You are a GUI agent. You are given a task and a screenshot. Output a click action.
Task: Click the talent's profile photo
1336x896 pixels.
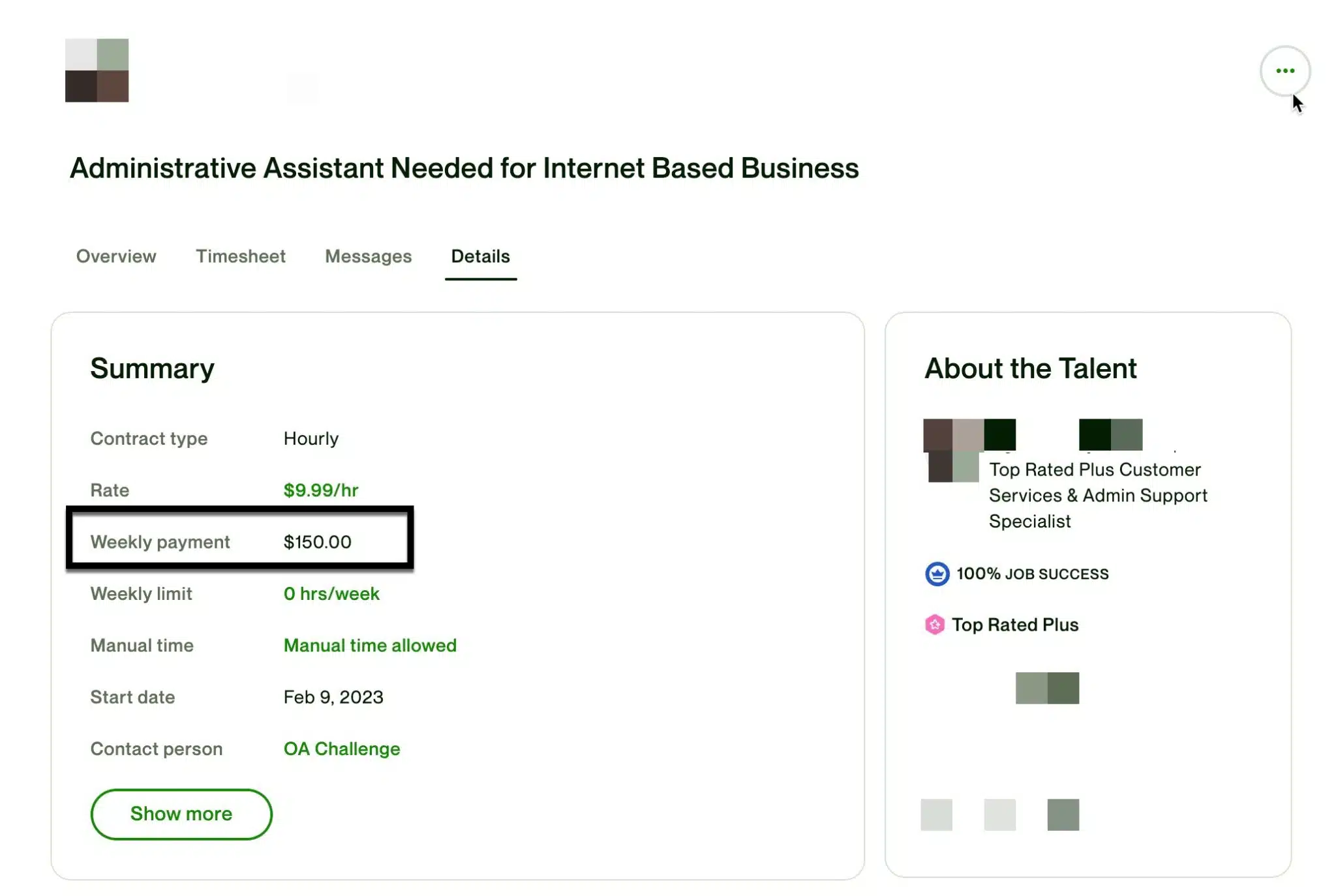[x=952, y=451]
